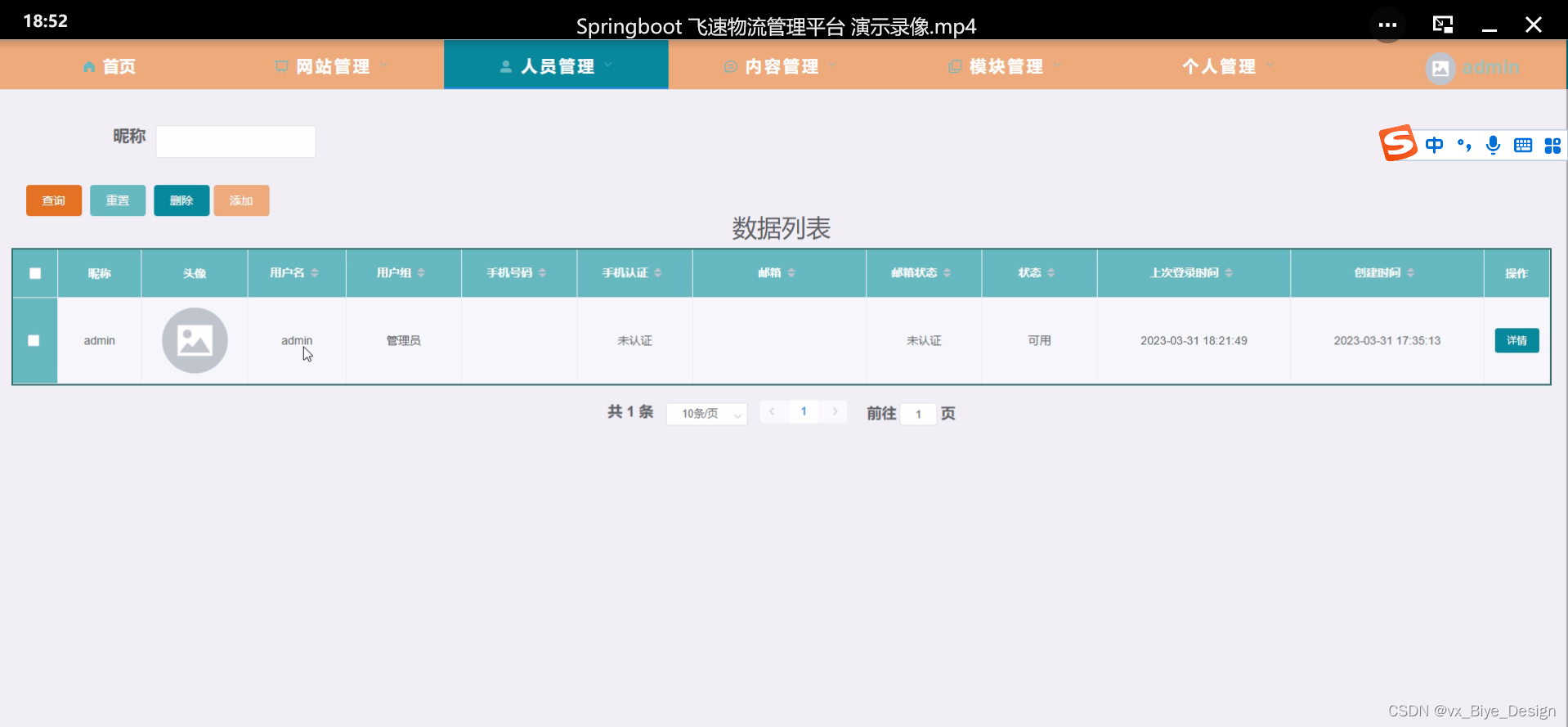Click the player mini-window mode icon
This screenshot has width=1568, height=727.
[x=1443, y=25]
